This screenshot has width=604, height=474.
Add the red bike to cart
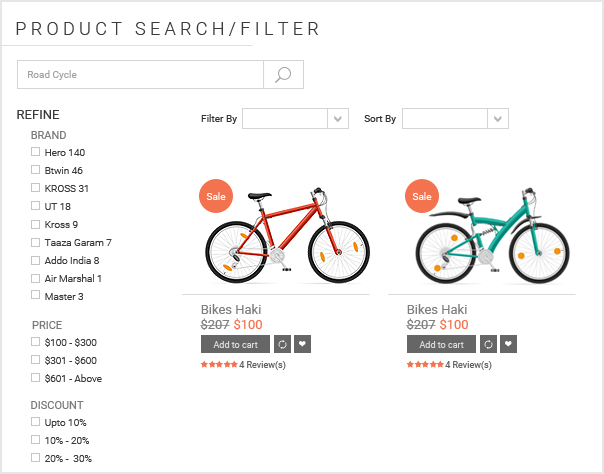click(236, 345)
